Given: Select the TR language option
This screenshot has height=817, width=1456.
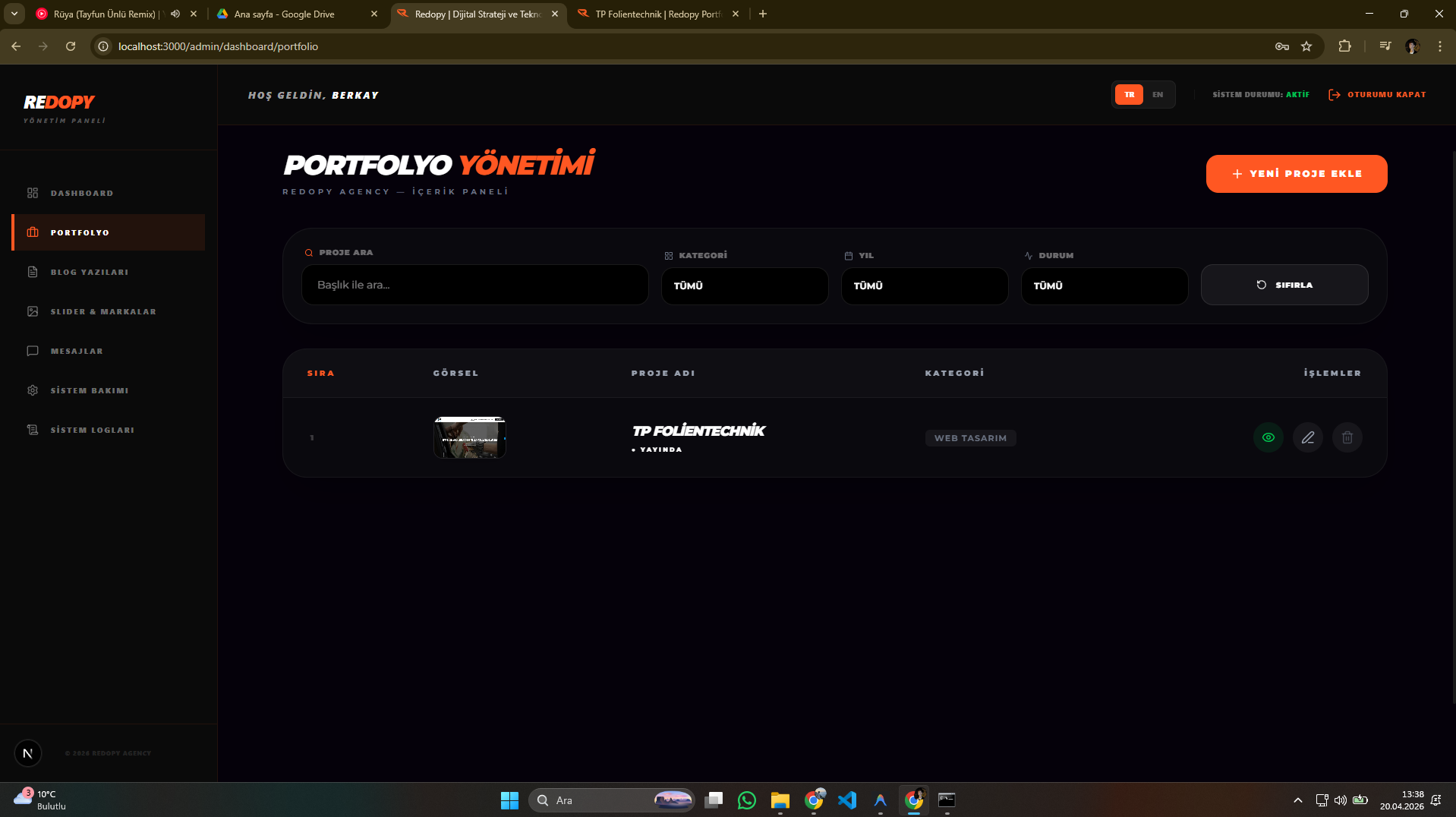Looking at the screenshot, I should coord(1129,95).
